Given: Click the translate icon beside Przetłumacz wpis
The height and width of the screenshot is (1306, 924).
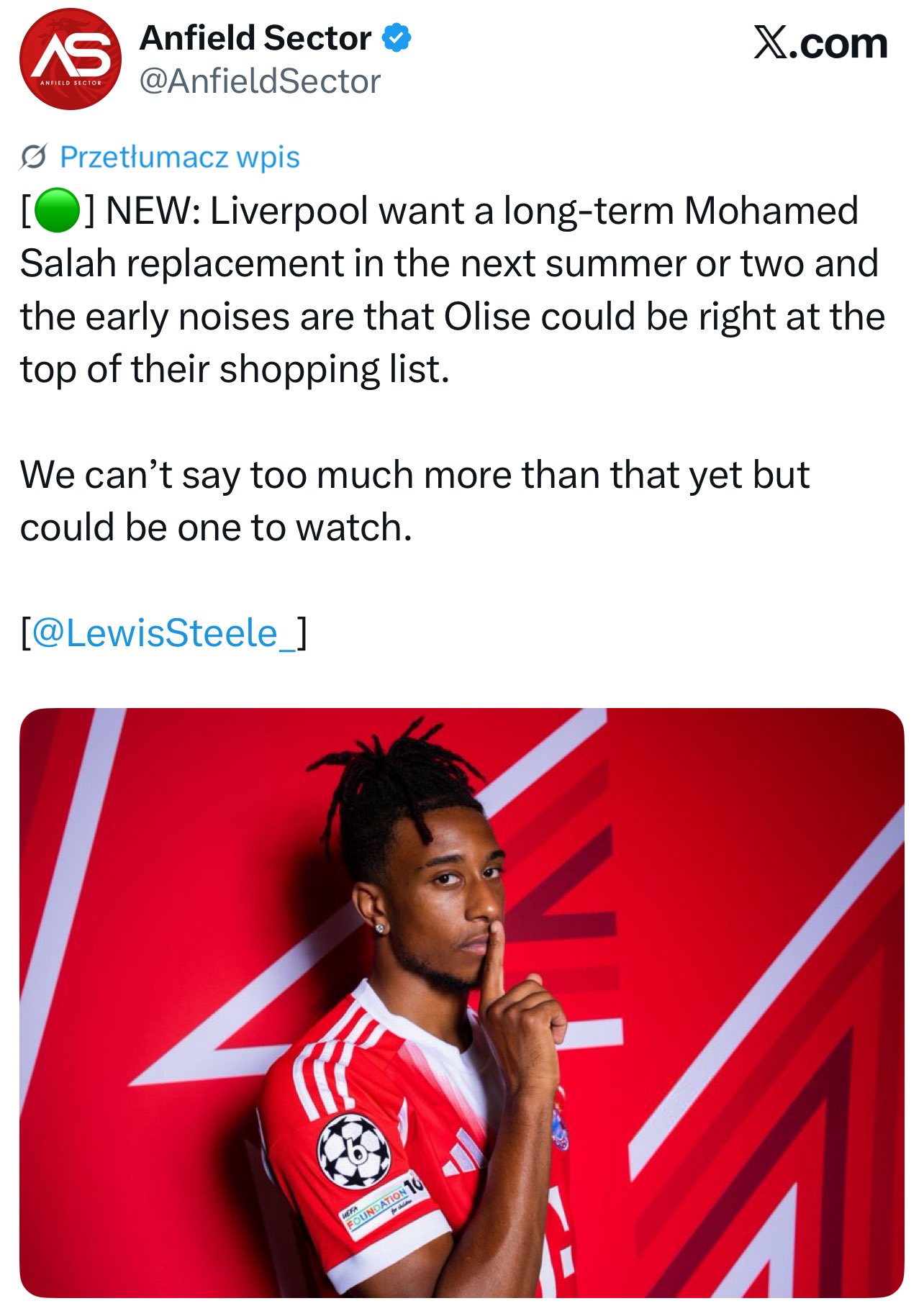Looking at the screenshot, I should pyautogui.click(x=34, y=157).
